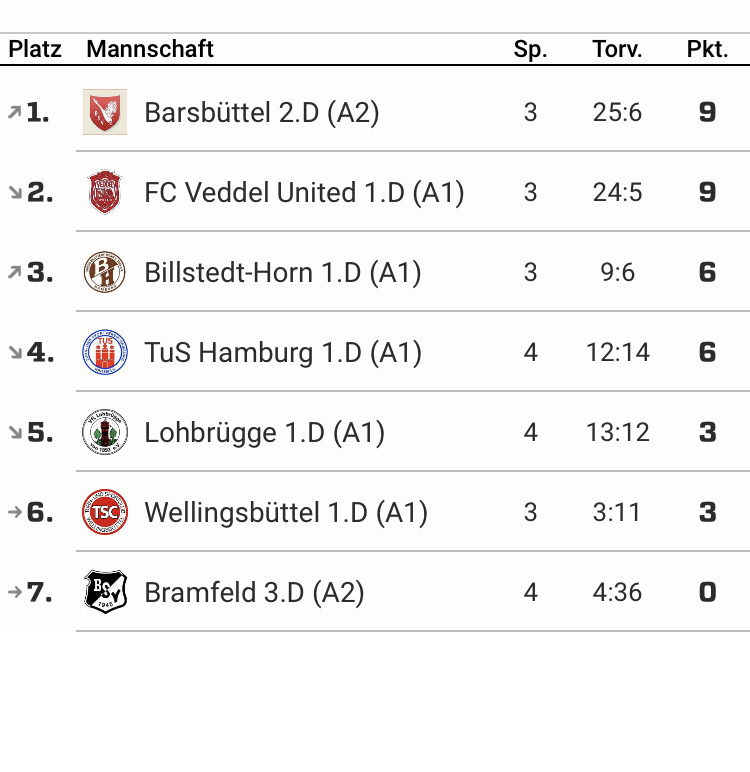Click the Lohbrügge club crest
This screenshot has height=772, width=750.
[105, 432]
